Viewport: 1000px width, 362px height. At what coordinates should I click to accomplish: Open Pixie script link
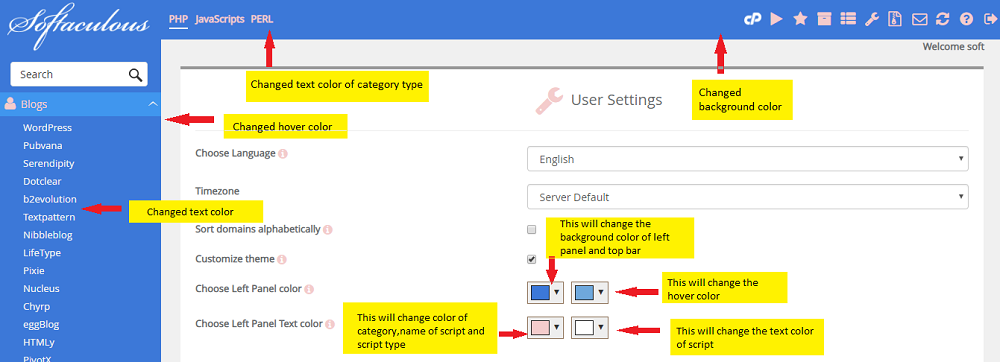coord(33,270)
